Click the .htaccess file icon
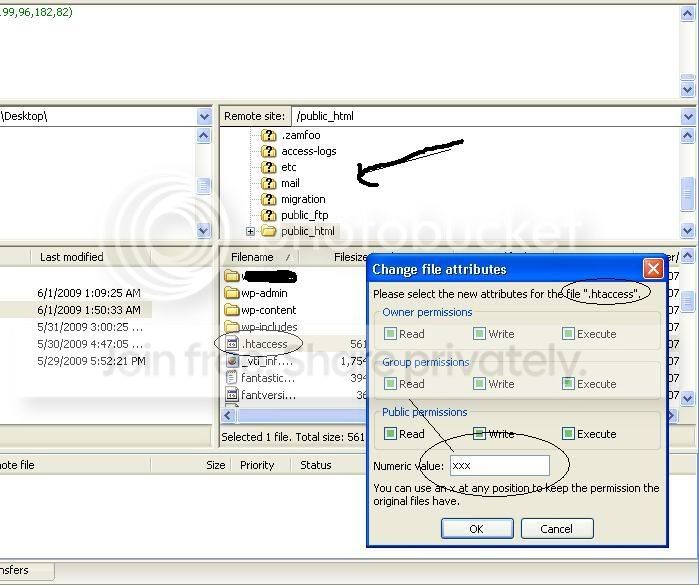This screenshot has height=586, width=699. click(232, 344)
